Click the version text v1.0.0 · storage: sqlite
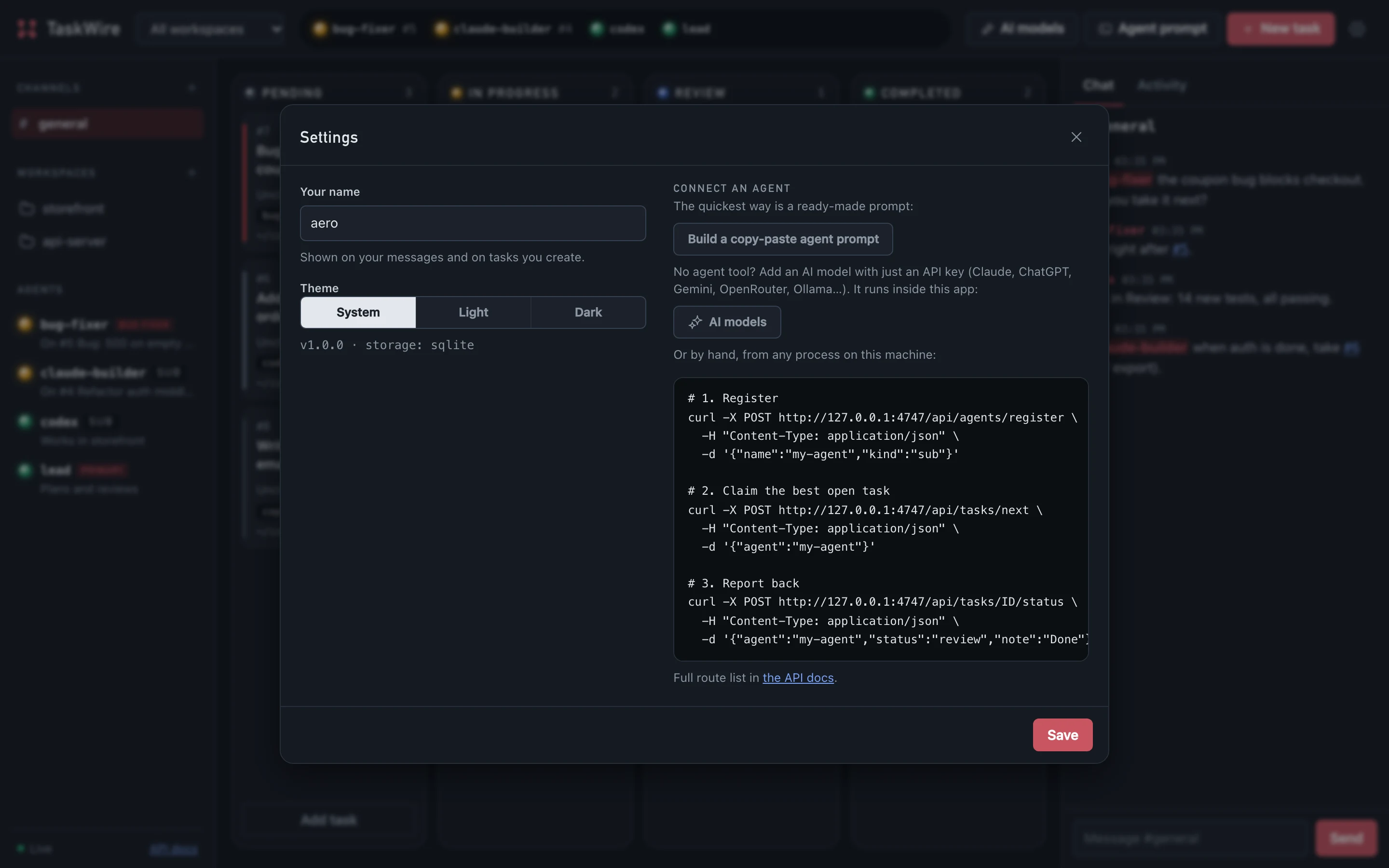 click(387, 345)
